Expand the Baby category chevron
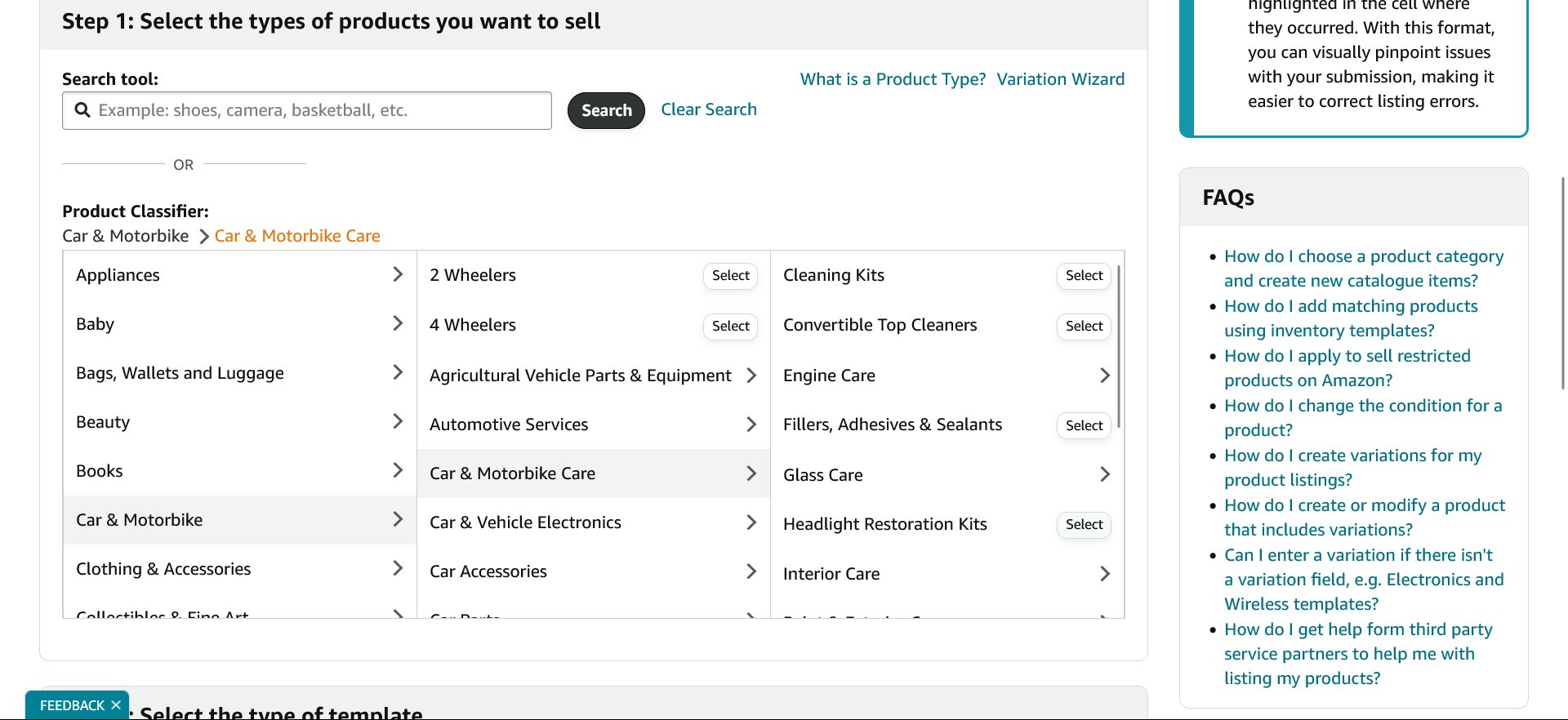The width and height of the screenshot is (1568, 720). (398, 323)
